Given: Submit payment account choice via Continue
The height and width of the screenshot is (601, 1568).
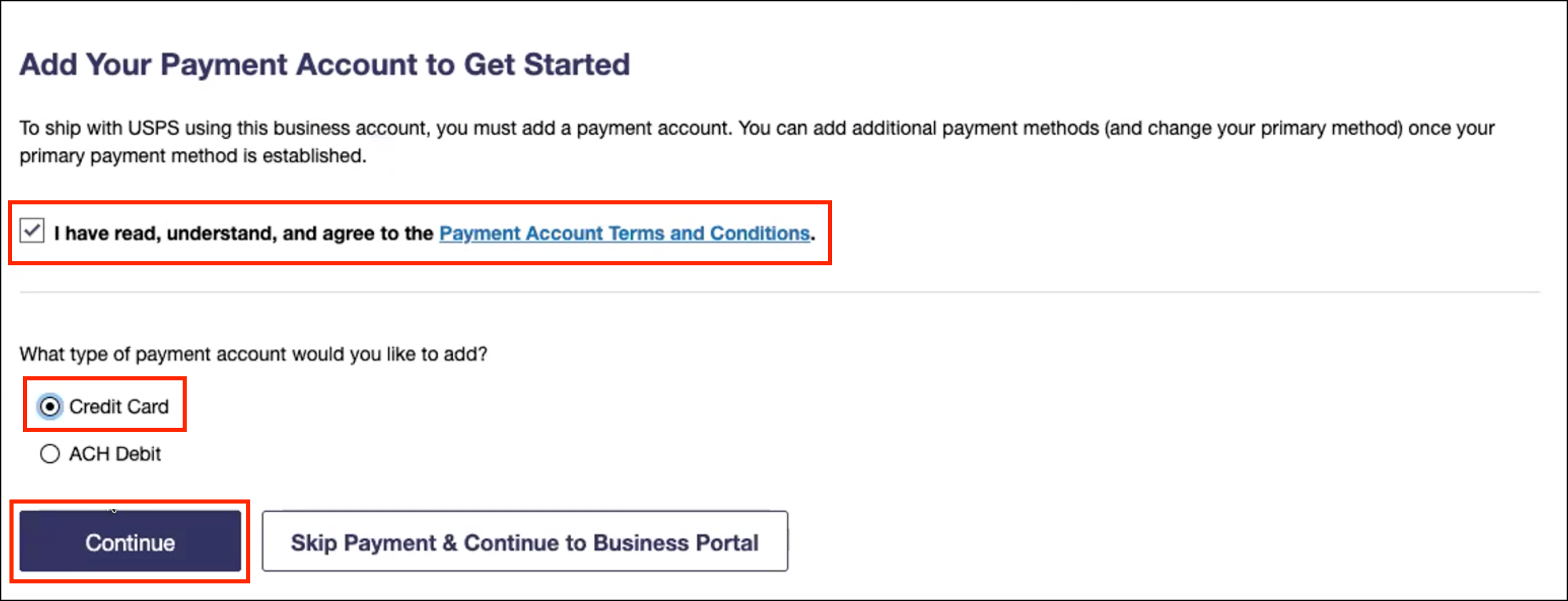Looking at the screenshot, I should coord(131,541).
